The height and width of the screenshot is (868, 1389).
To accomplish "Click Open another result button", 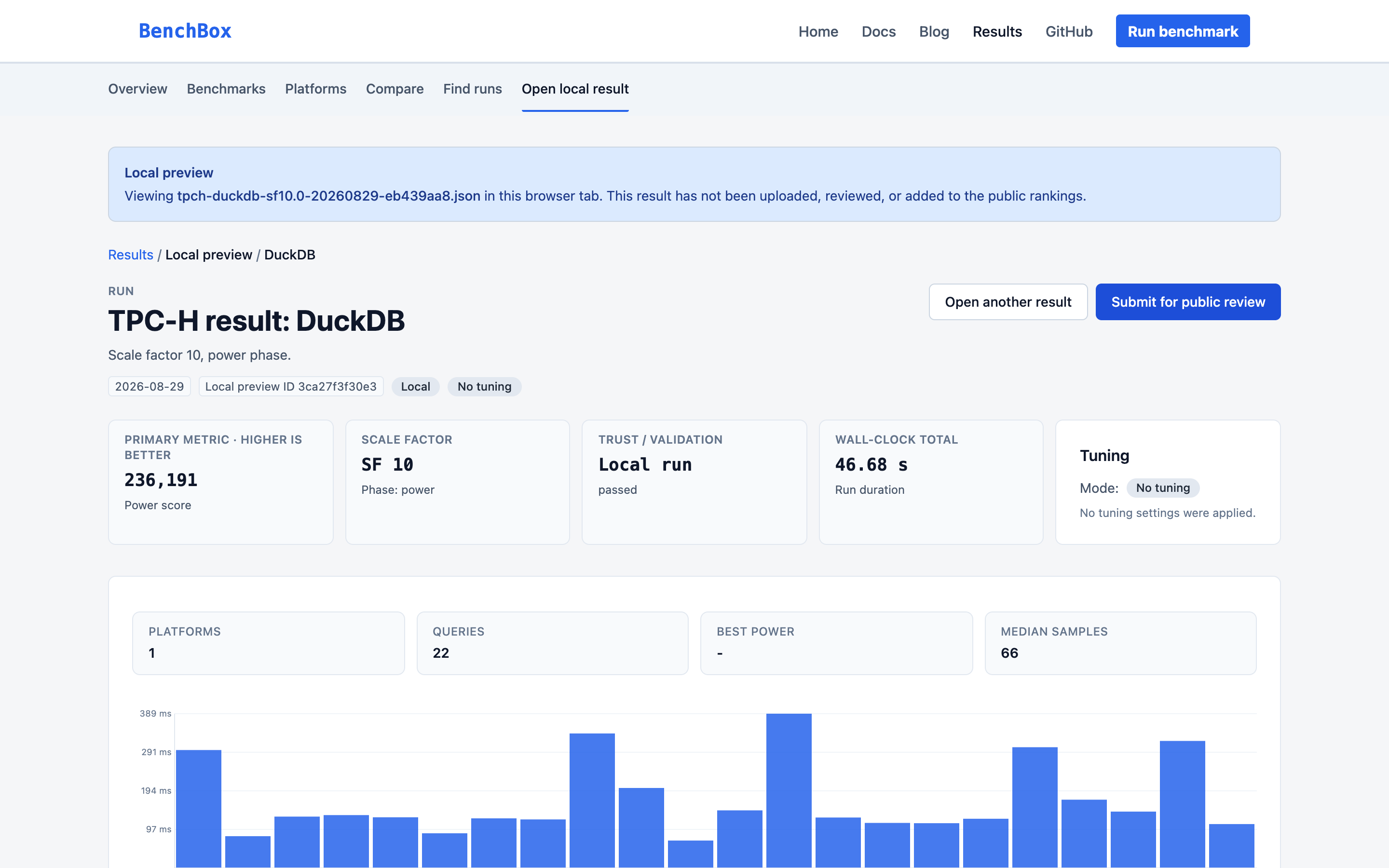I will click(1008, 302).
